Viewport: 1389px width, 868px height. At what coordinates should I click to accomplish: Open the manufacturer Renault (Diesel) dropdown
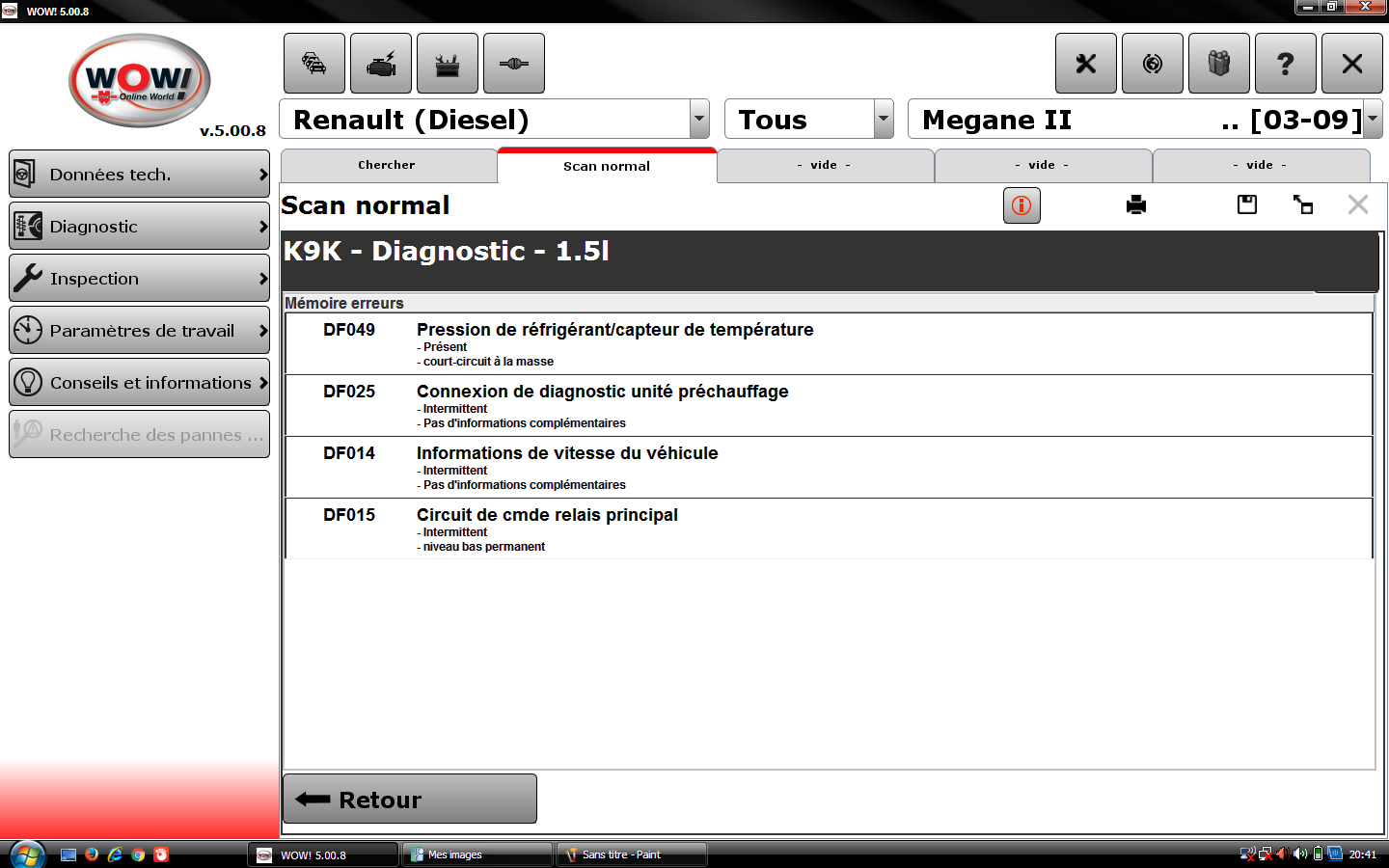[495, 120]
